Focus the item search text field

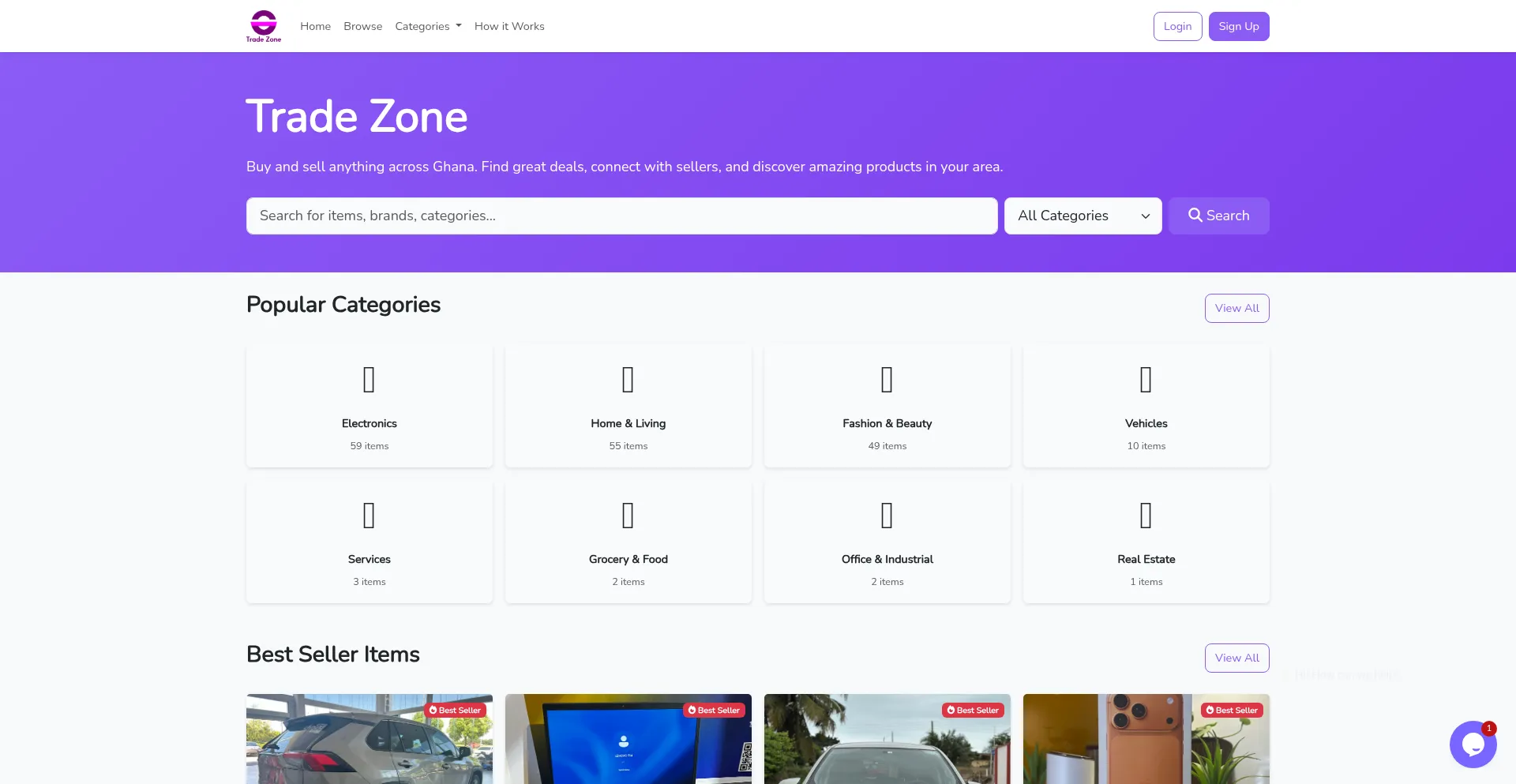click(x=621, y=216)
